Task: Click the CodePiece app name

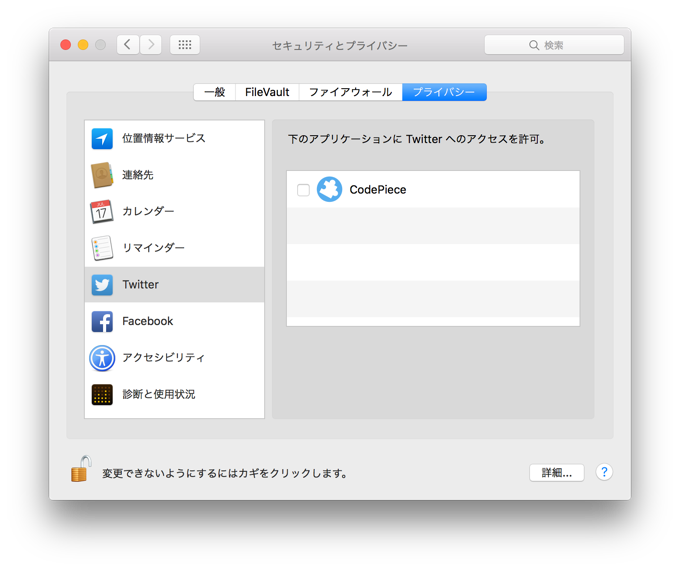Action: click(378, 190)
